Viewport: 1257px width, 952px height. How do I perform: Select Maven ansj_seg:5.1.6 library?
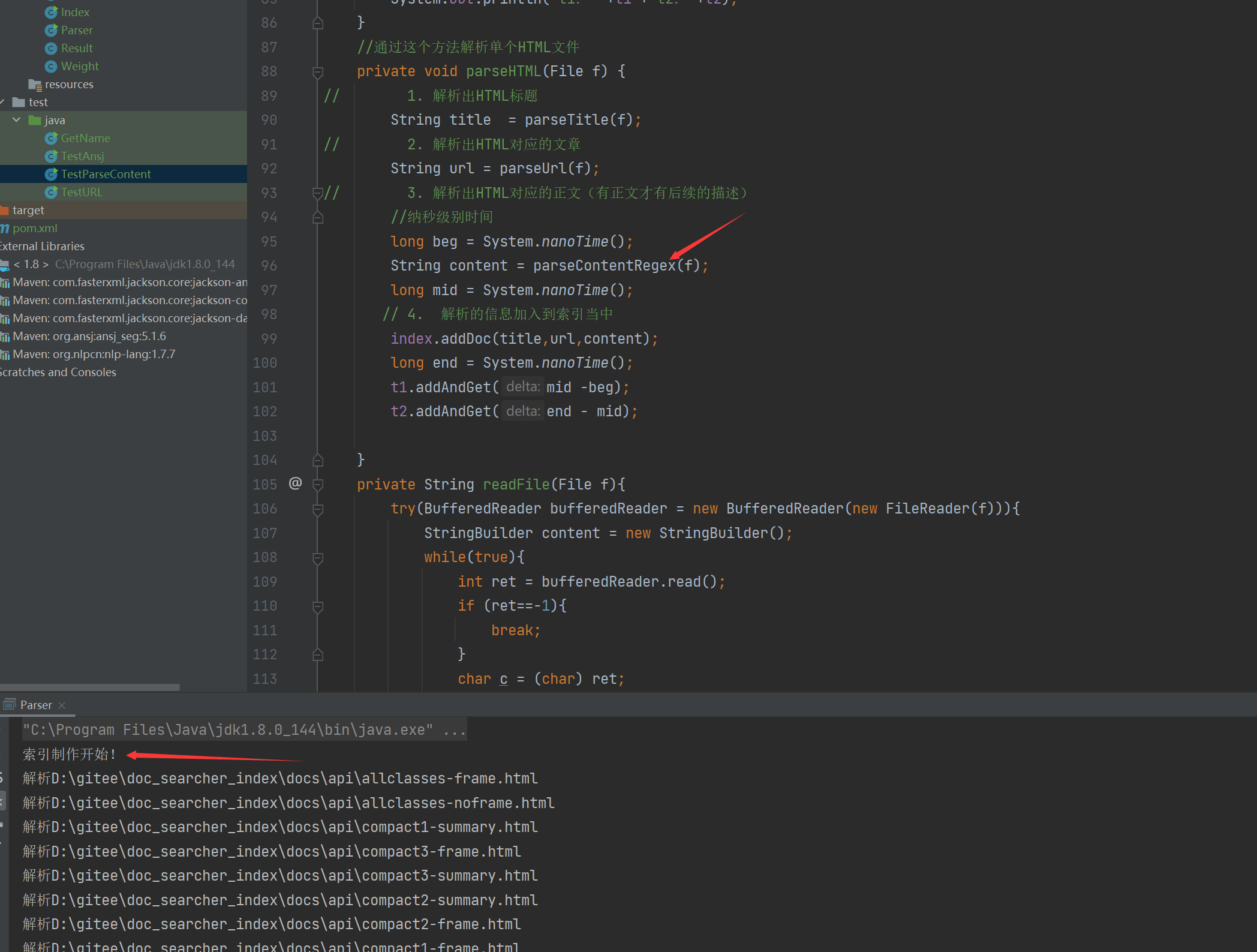click(89, 336)
